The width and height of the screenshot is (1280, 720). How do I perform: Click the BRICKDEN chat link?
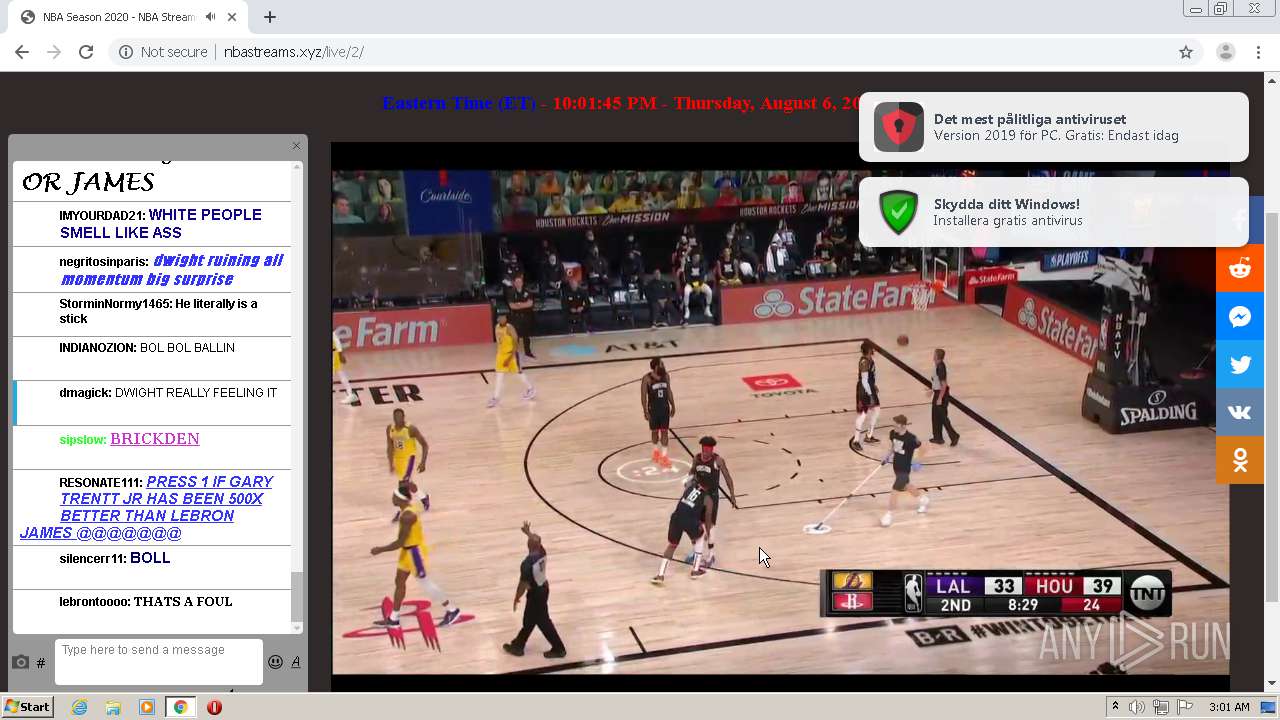(155, 439)
